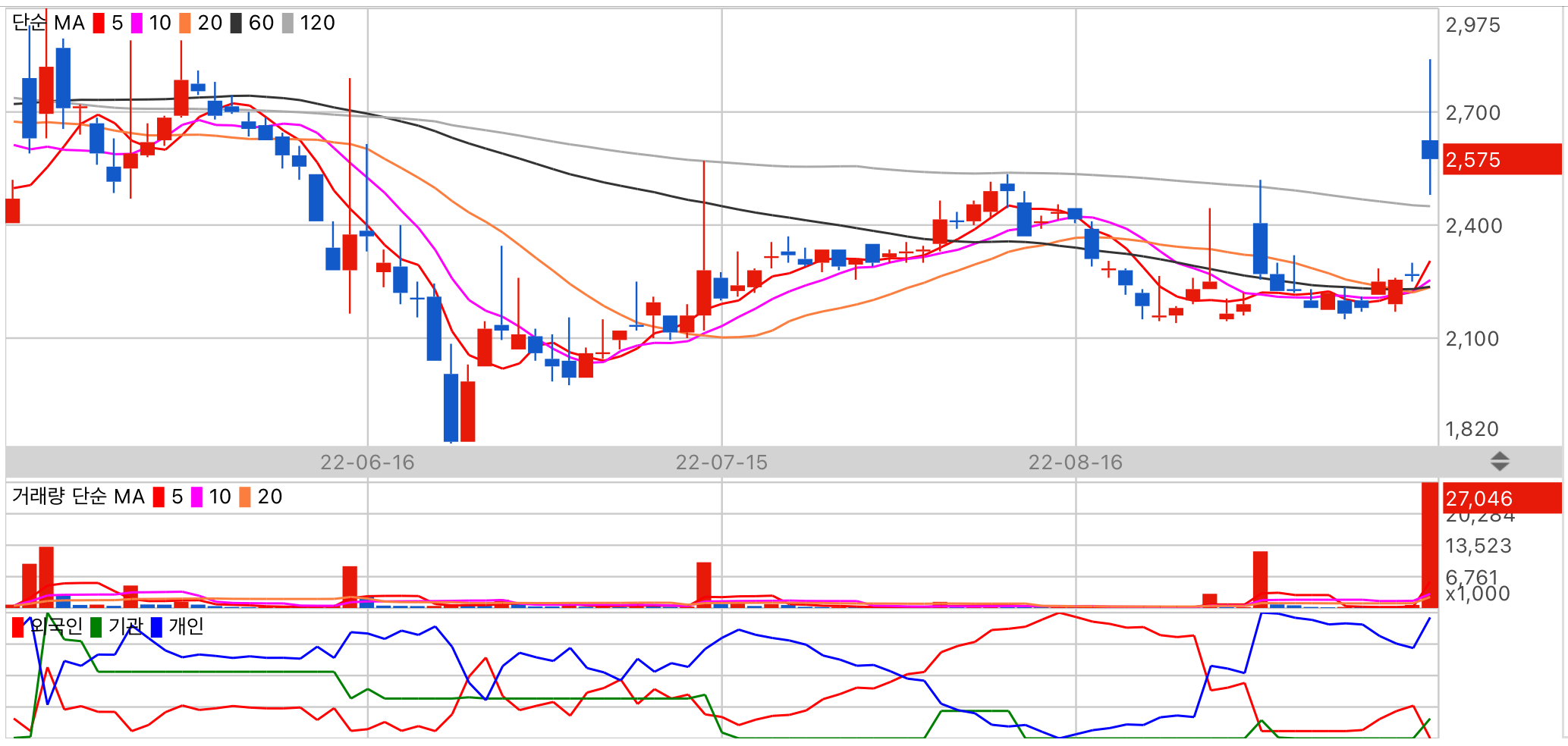Click the green 기관 investor legend swatch

click(x=96, y=627)
